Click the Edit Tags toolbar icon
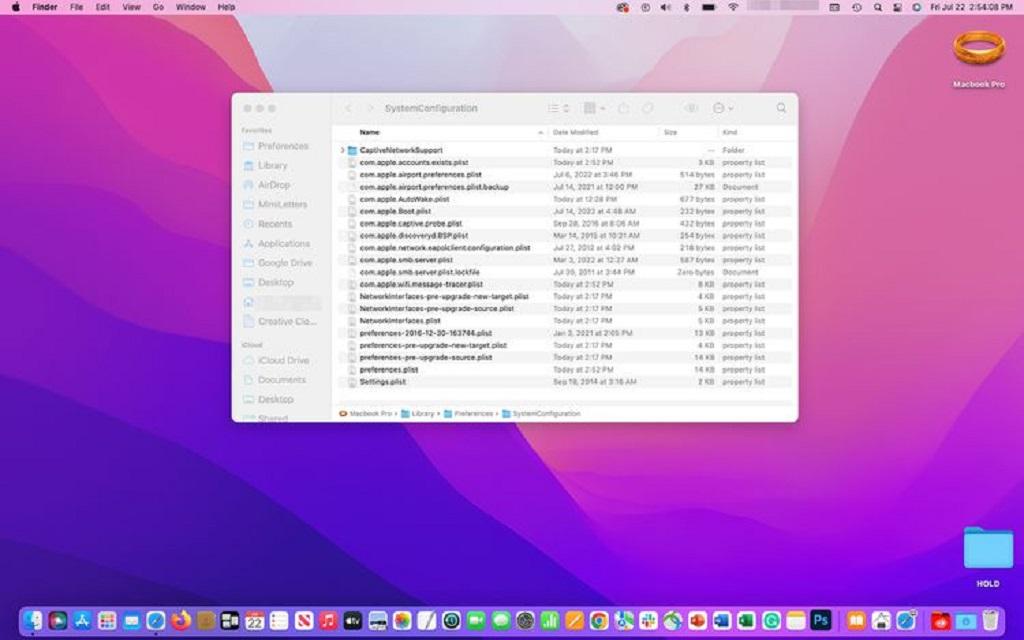 [647, 108]
